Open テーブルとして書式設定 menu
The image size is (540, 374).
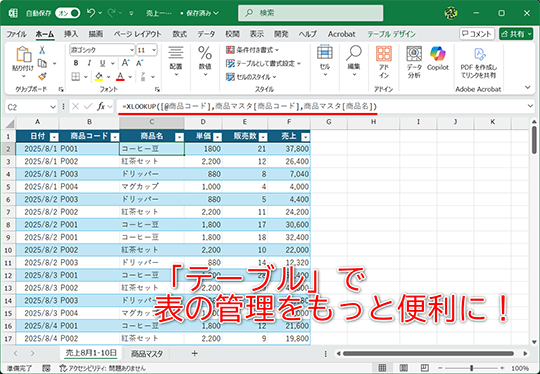(263, 63)
